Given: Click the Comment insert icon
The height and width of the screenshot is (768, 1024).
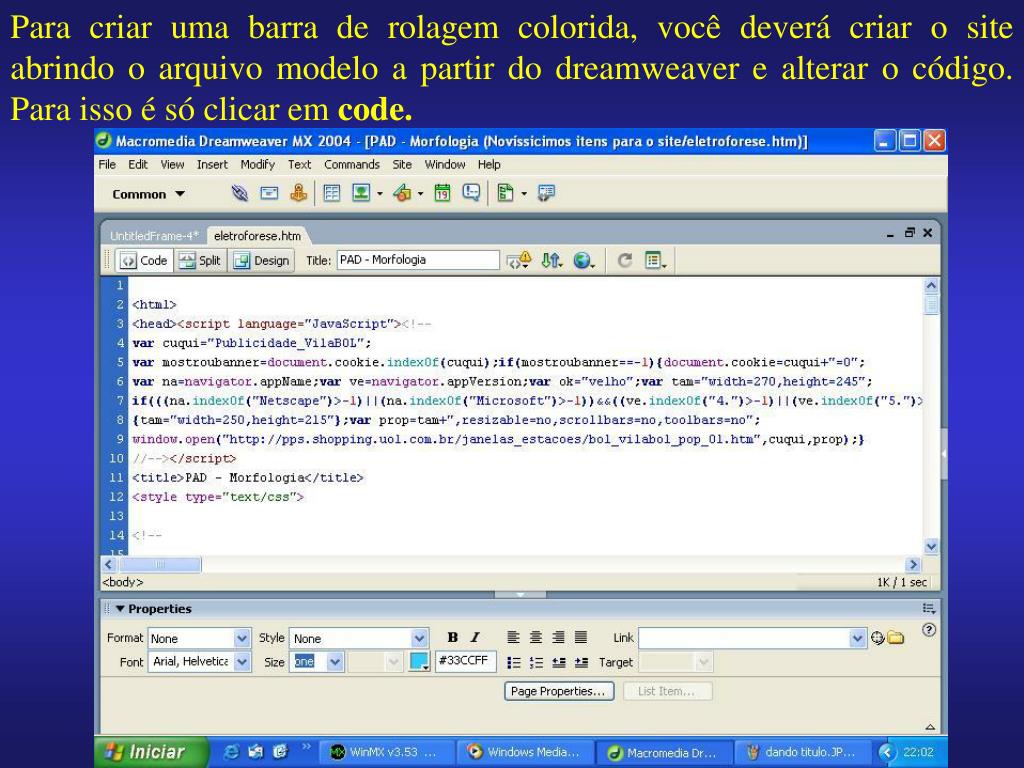Looking at the screenshot, I should (x=471, y=193).
